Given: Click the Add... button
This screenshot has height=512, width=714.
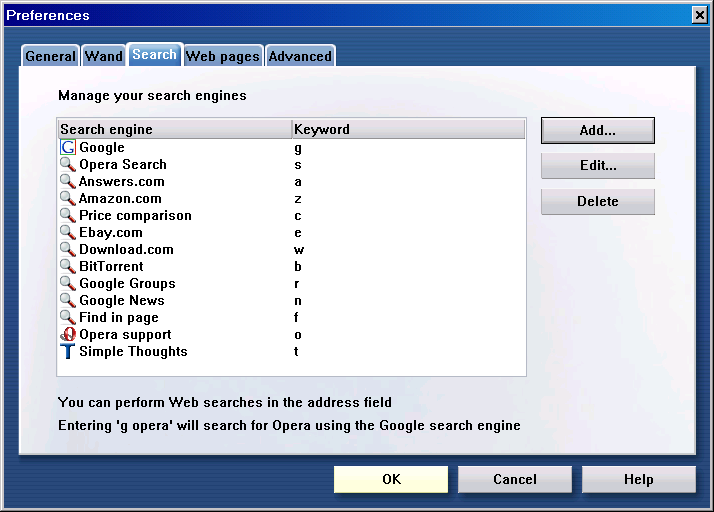Looking at the screenshot, I should pyautogui.click(x=597, y=130).
